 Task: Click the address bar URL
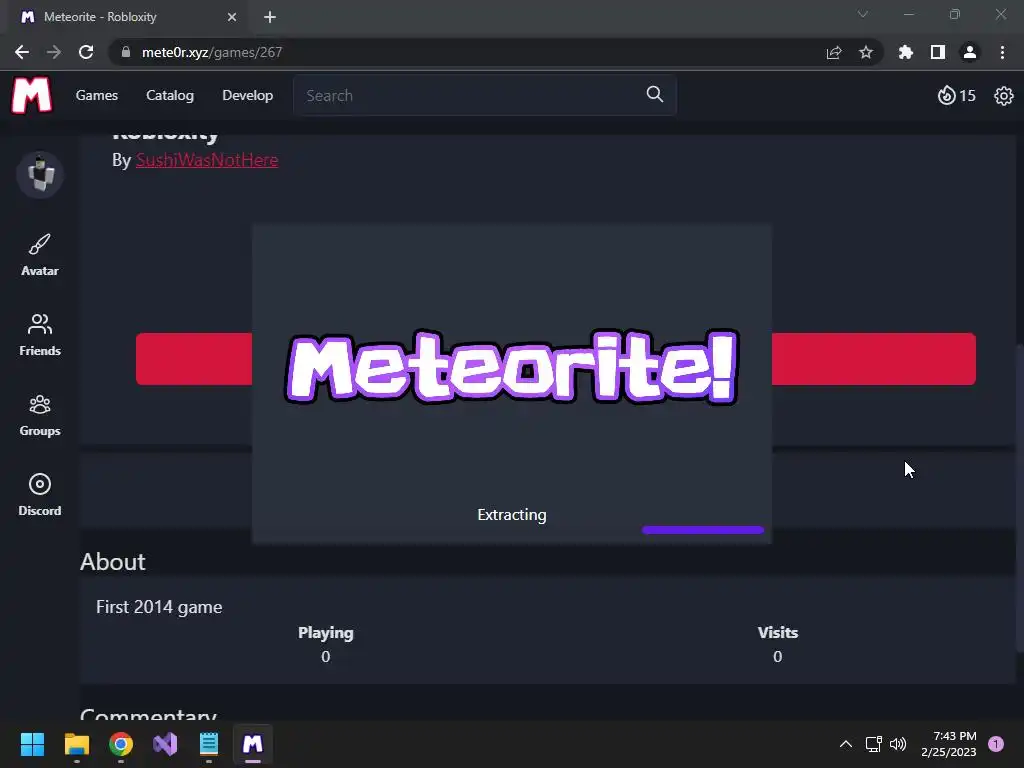click(x=212, y=52)
